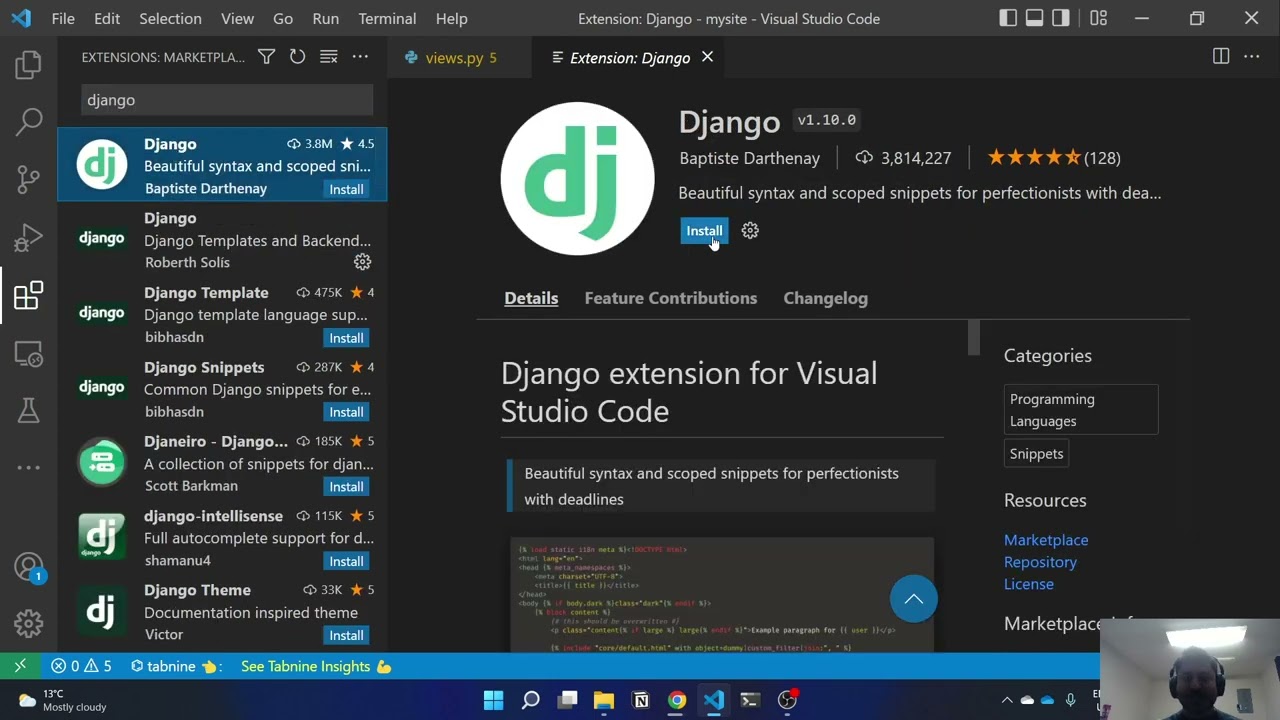Show hidden system tray icons chevron
Screen dimensions: 1280x720
(1007, 700)
